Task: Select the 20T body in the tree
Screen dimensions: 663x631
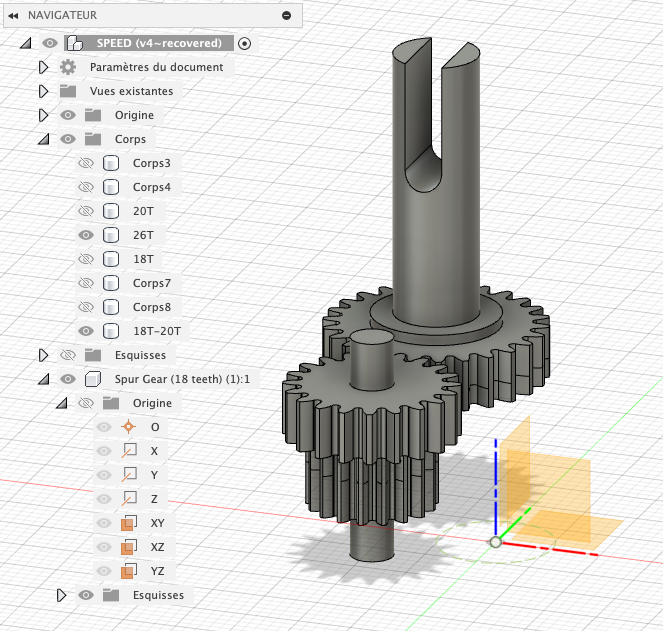Action: tap(143, 211)
